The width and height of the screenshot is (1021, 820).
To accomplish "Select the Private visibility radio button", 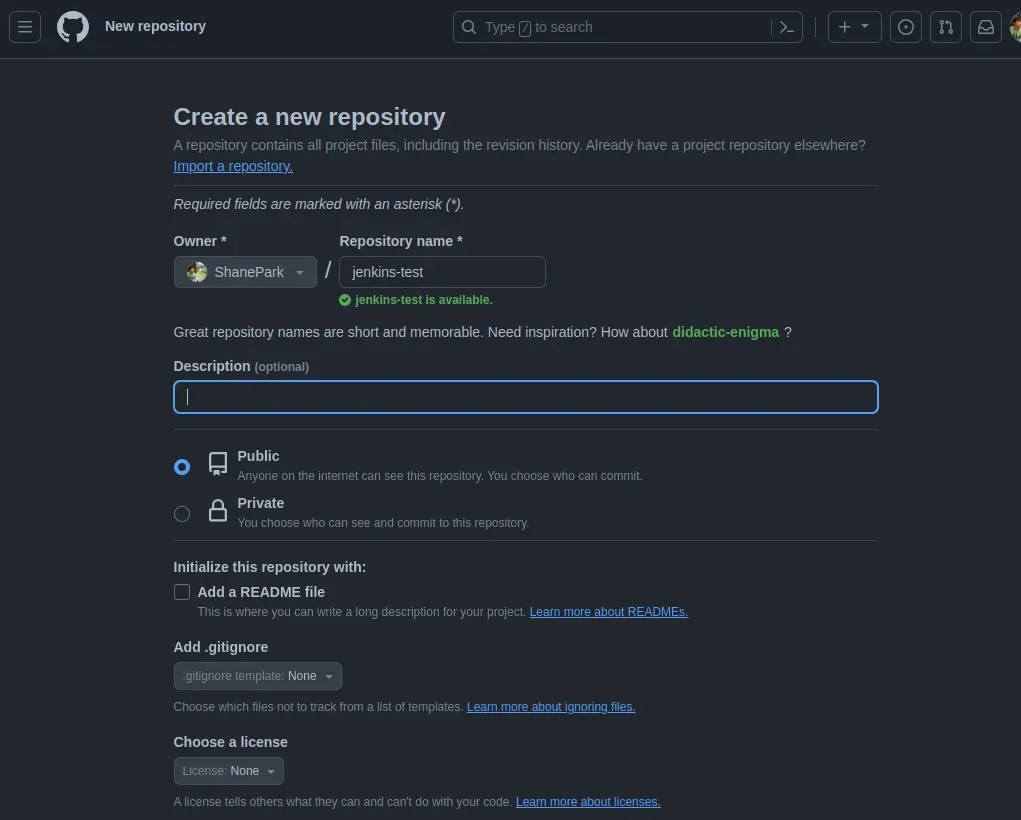I will [182, 514].
